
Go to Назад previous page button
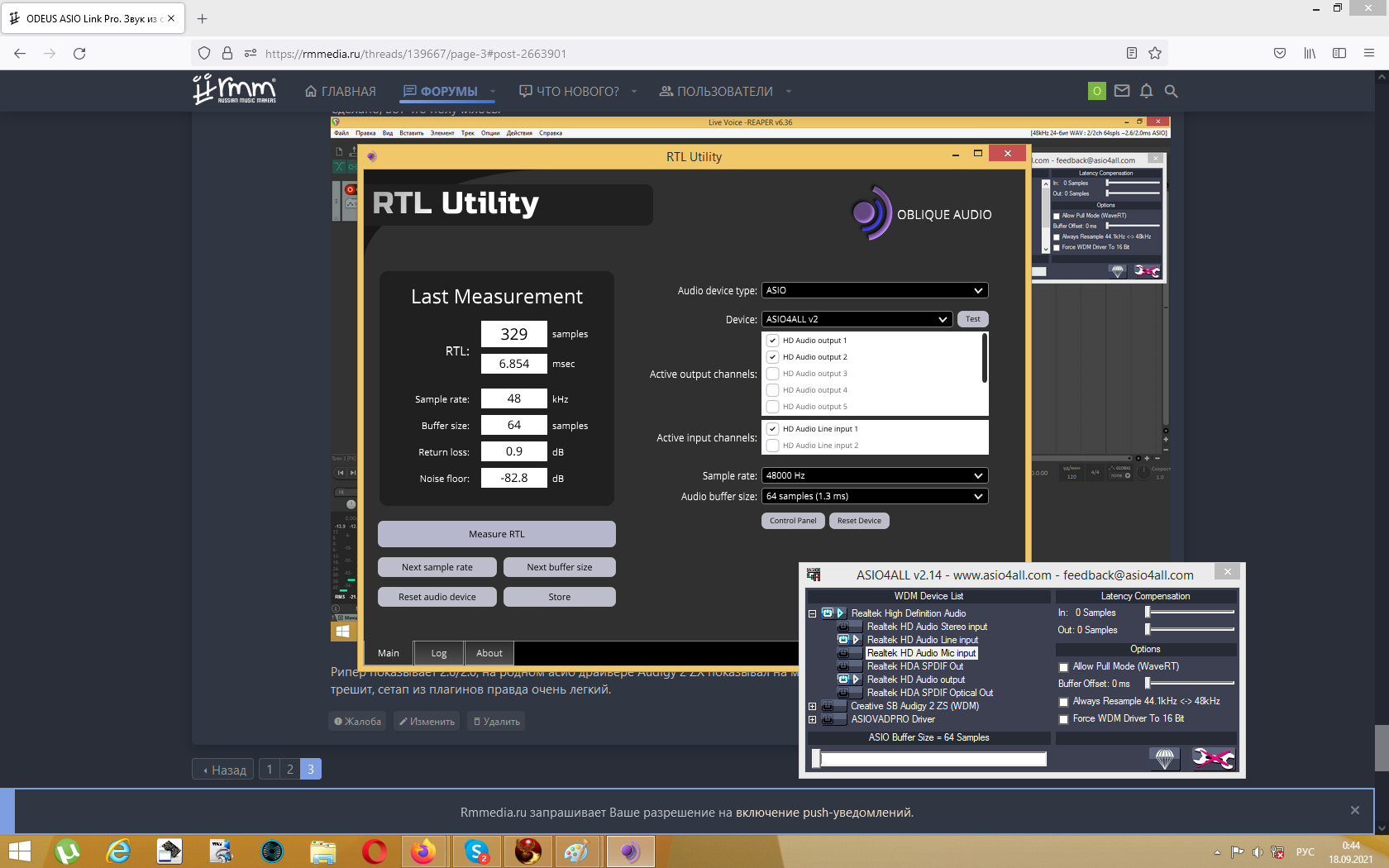(x=223, y=770)
